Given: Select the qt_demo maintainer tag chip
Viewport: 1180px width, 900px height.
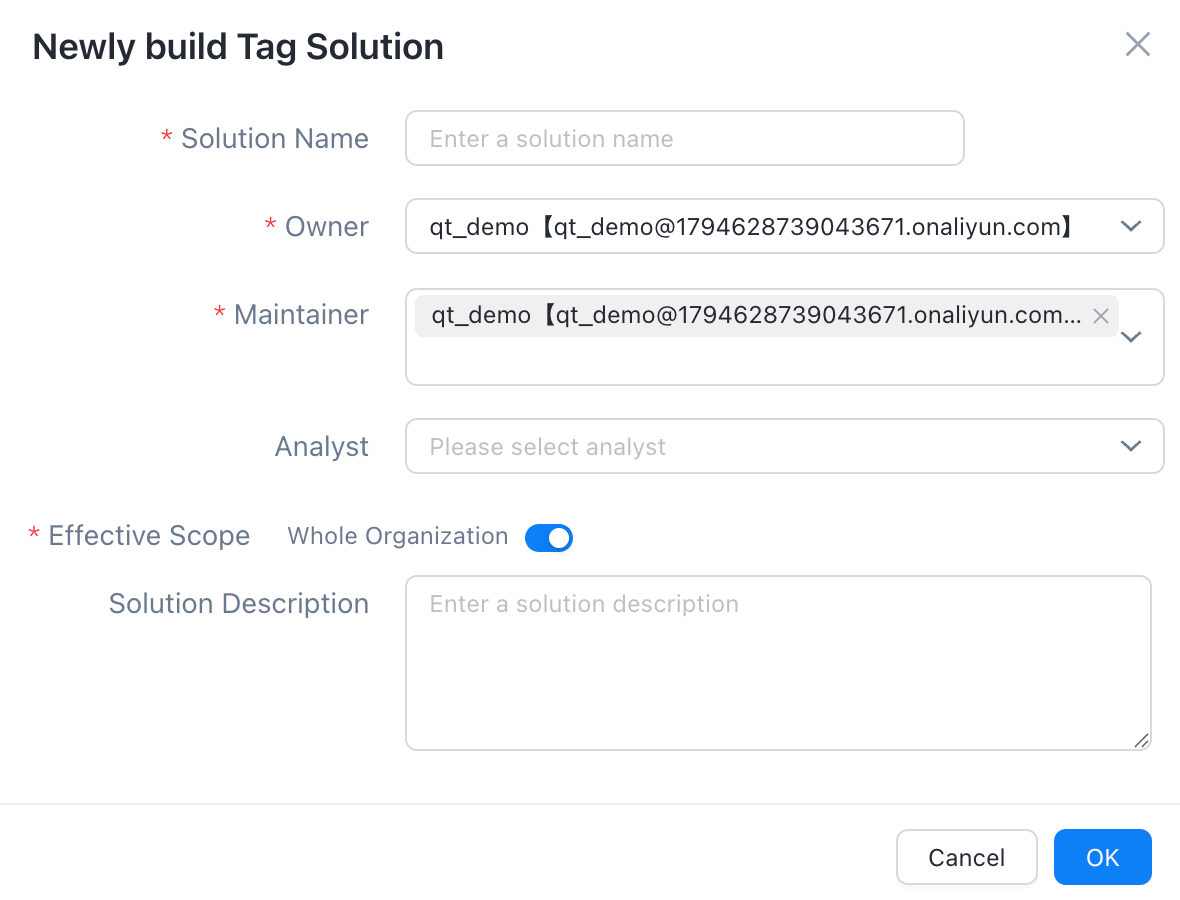Looking at the screenshot, I should [756, 315].
